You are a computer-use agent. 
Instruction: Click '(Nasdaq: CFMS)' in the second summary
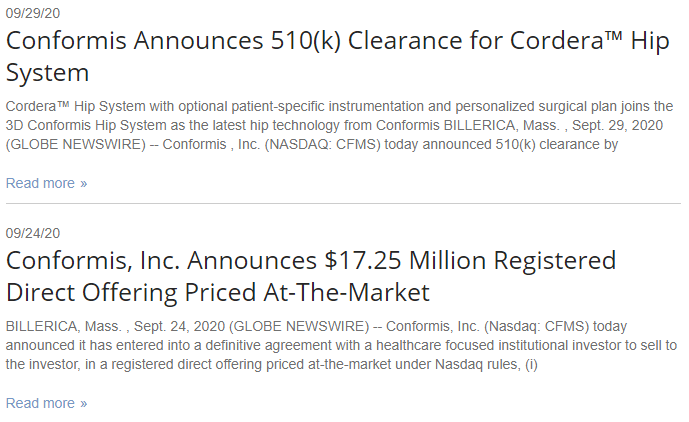[537, 327]
